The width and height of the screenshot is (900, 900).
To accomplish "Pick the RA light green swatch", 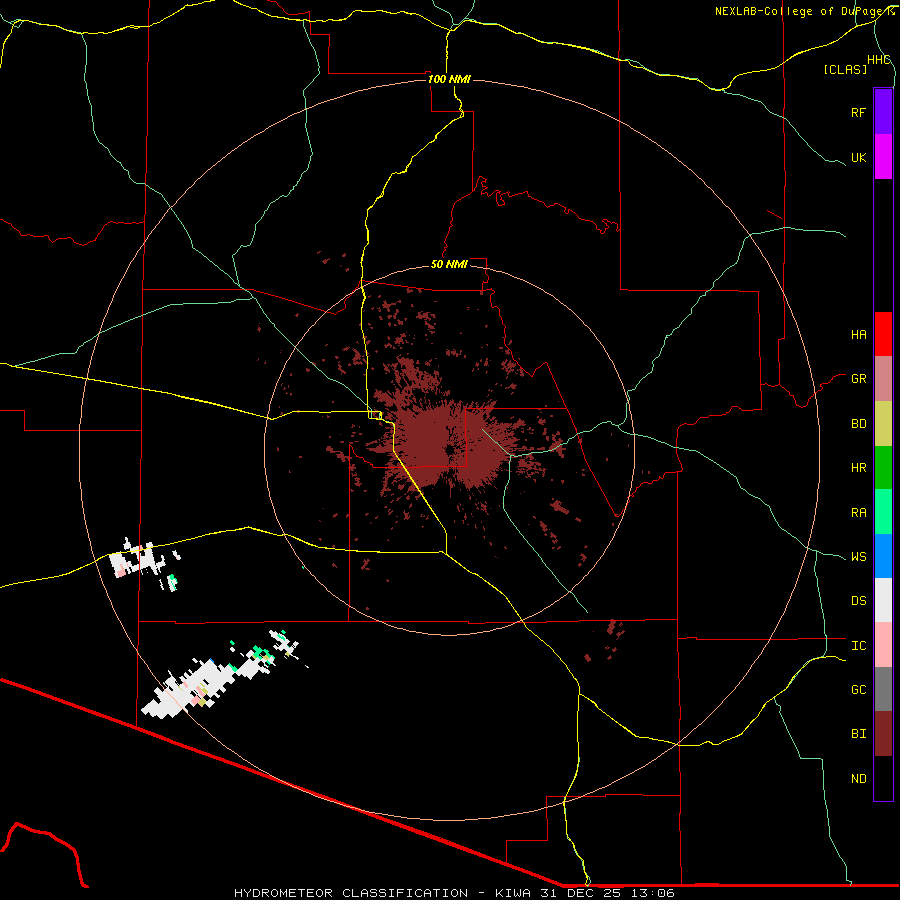I will (883, 512).
